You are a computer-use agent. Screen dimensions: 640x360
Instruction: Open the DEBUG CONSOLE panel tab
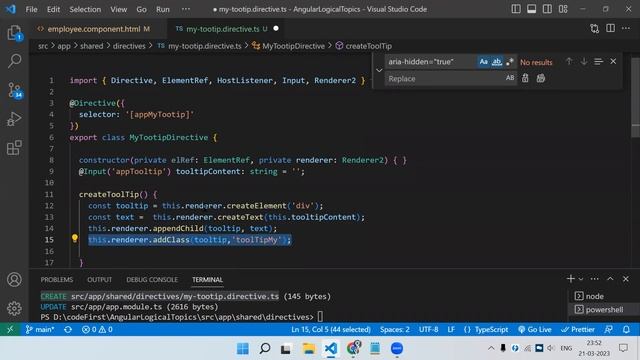coord(152,280)
